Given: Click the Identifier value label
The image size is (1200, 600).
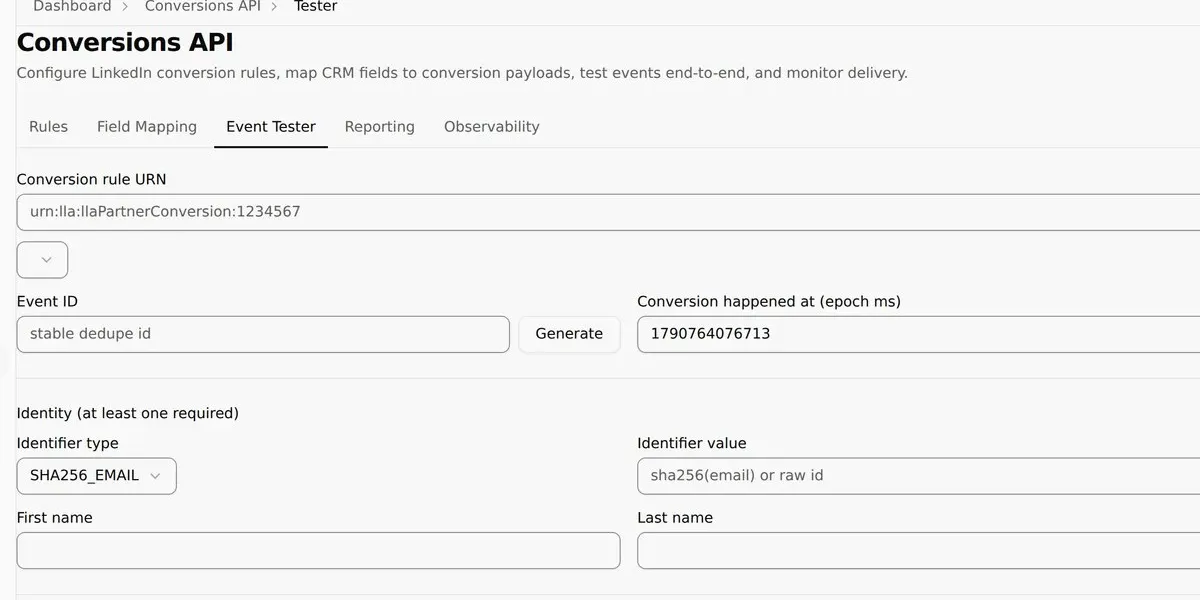Looking at the screenshot, I should (692, 443).
